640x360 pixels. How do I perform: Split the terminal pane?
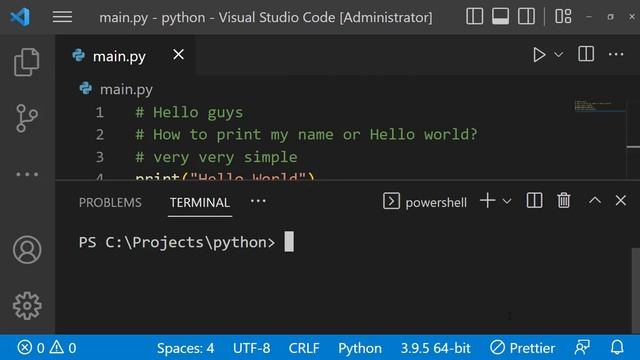coord(534,201)
